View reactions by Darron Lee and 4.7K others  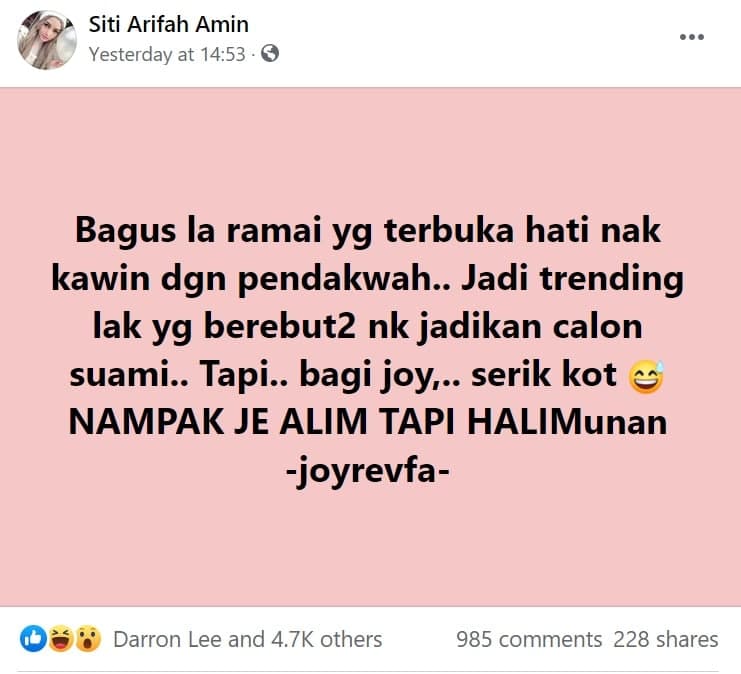(248, 639)
